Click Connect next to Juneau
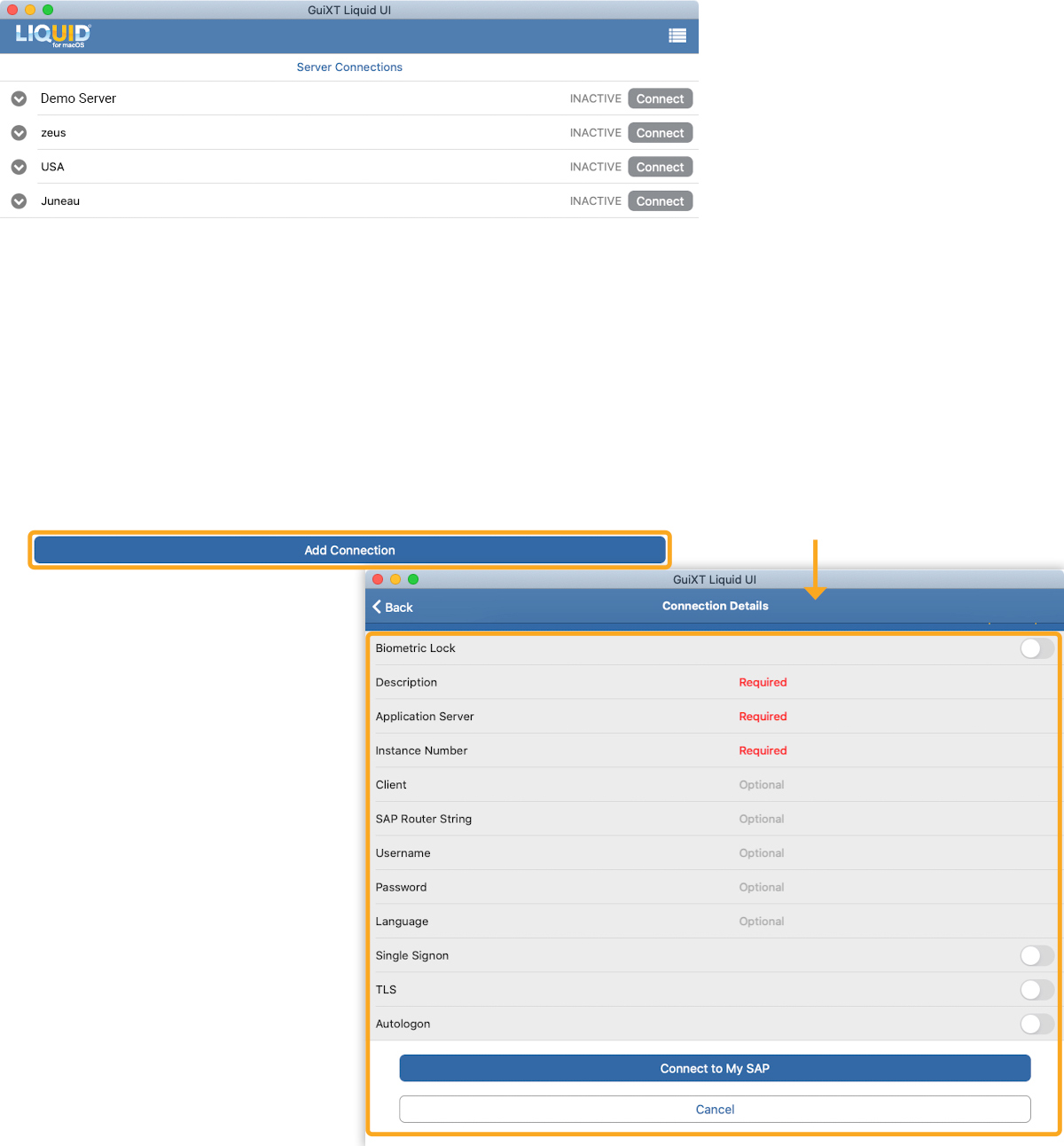The width and height of the screenshot is (1064, 1146). click(660, 201)
